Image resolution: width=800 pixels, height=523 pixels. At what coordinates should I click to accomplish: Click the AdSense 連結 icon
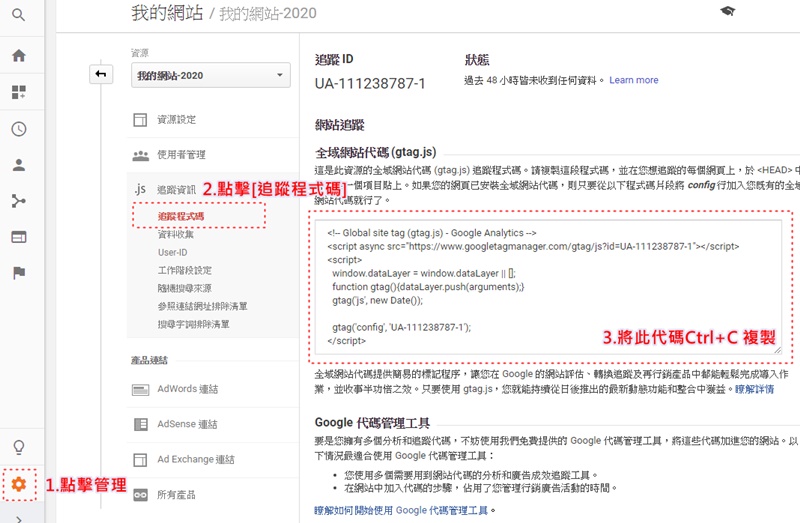coord(140,425)
